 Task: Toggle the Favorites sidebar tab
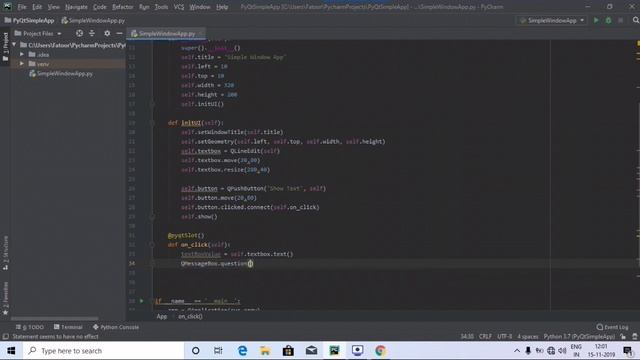5,298
